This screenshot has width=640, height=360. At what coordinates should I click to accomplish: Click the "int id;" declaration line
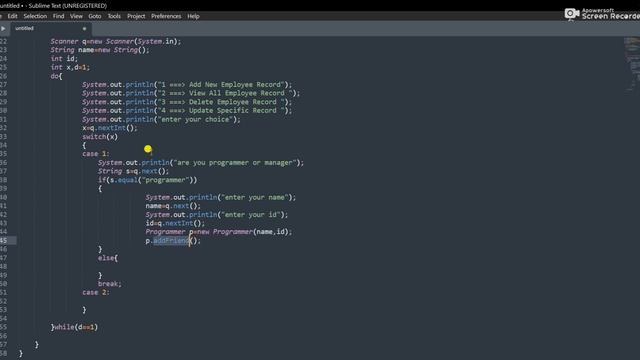coord(64,59)
